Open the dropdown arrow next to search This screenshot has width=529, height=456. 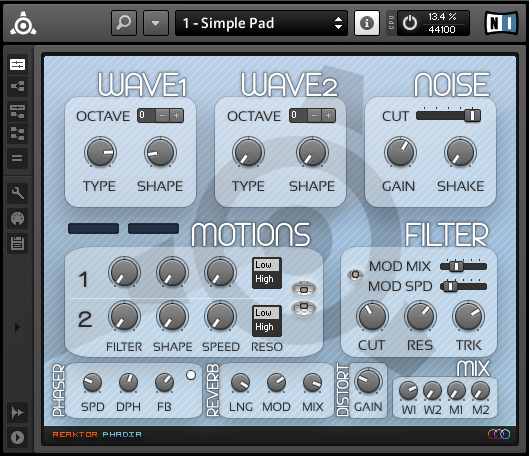pyautogui.click(x=156, y=23)
